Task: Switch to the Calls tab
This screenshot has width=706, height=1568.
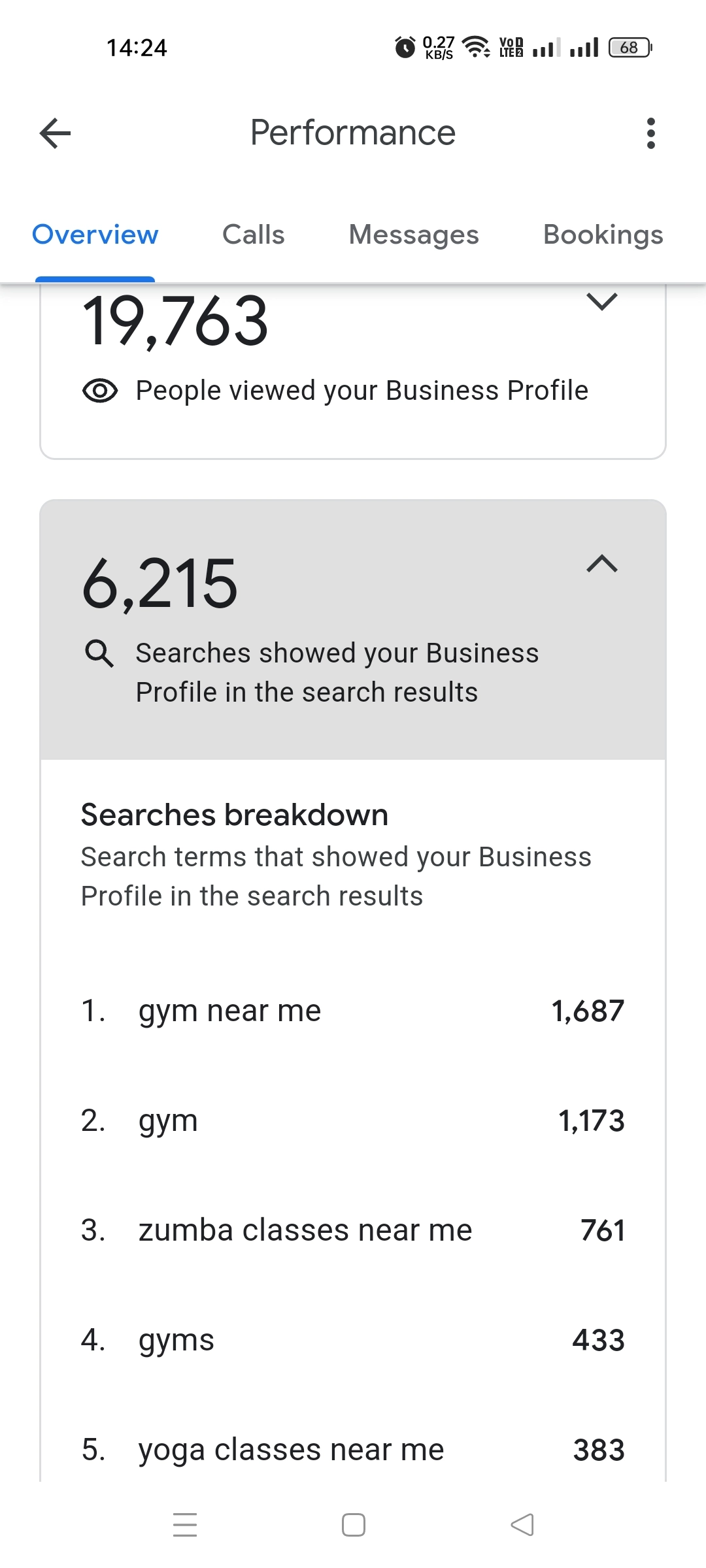Action: click(253, 235)
